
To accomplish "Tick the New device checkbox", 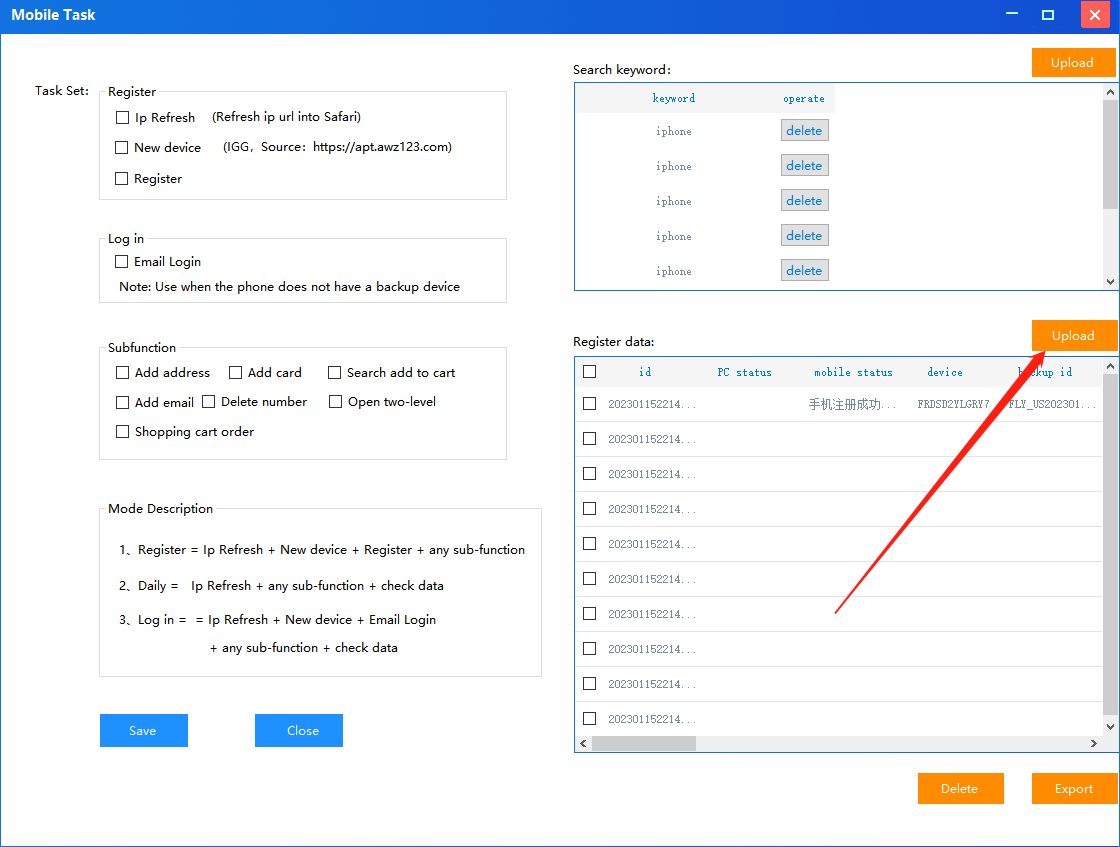I will pyautogui.click(x=121, y=148).
